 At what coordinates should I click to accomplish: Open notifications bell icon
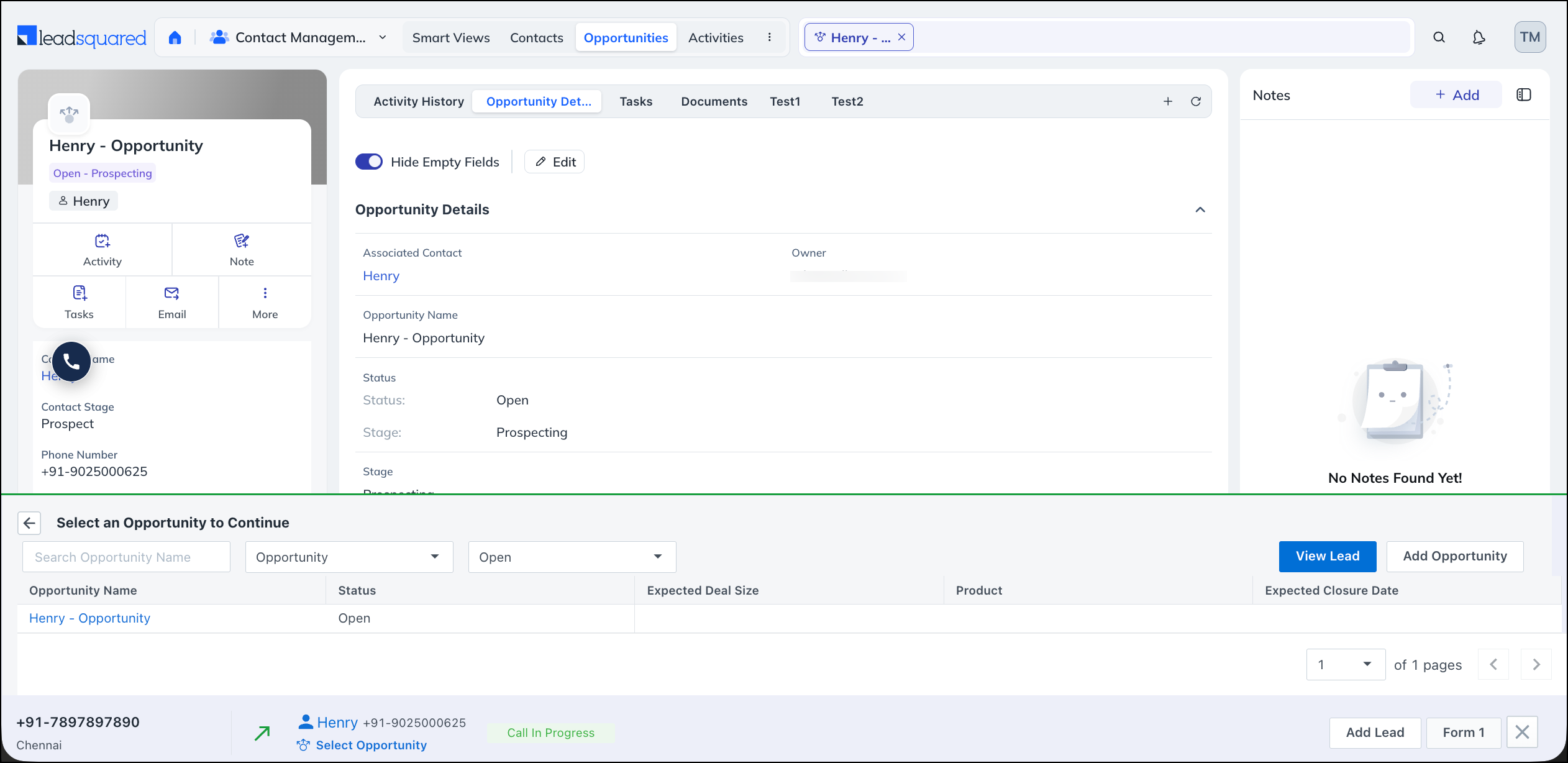[1479, 37]
